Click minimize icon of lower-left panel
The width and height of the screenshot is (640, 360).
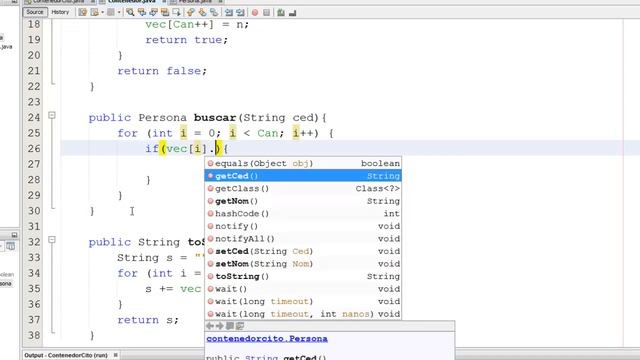click(x=14, y=235)
